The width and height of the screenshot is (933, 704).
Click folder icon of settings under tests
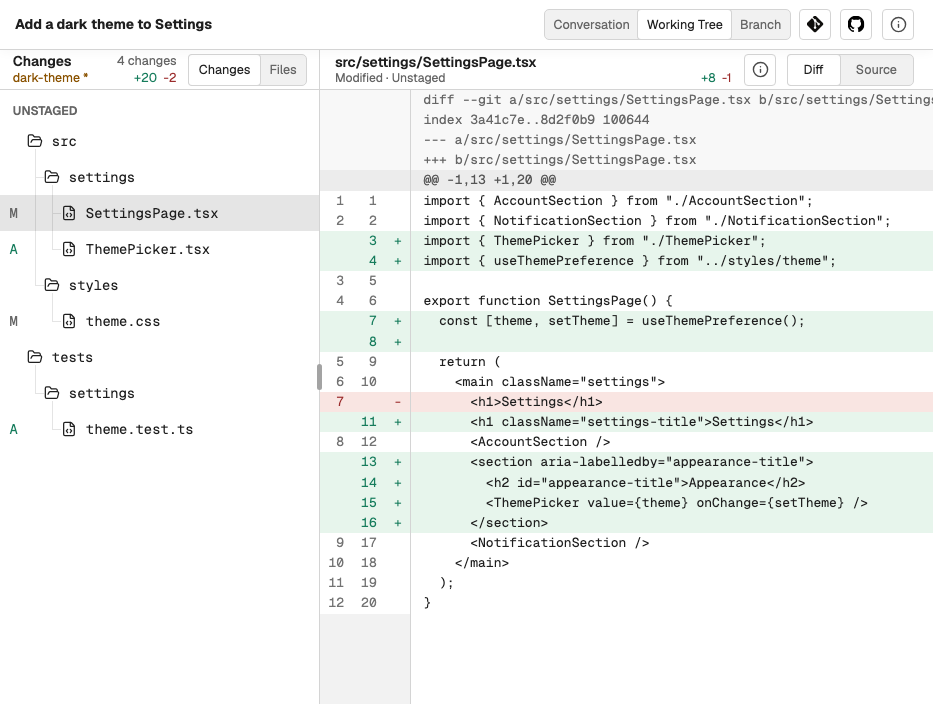[x=52, y=393]
